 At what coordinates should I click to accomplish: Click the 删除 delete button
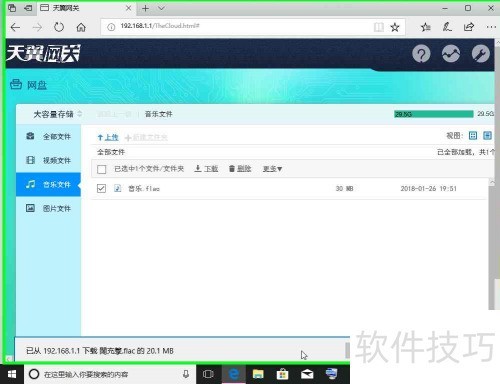click(240, 169)
